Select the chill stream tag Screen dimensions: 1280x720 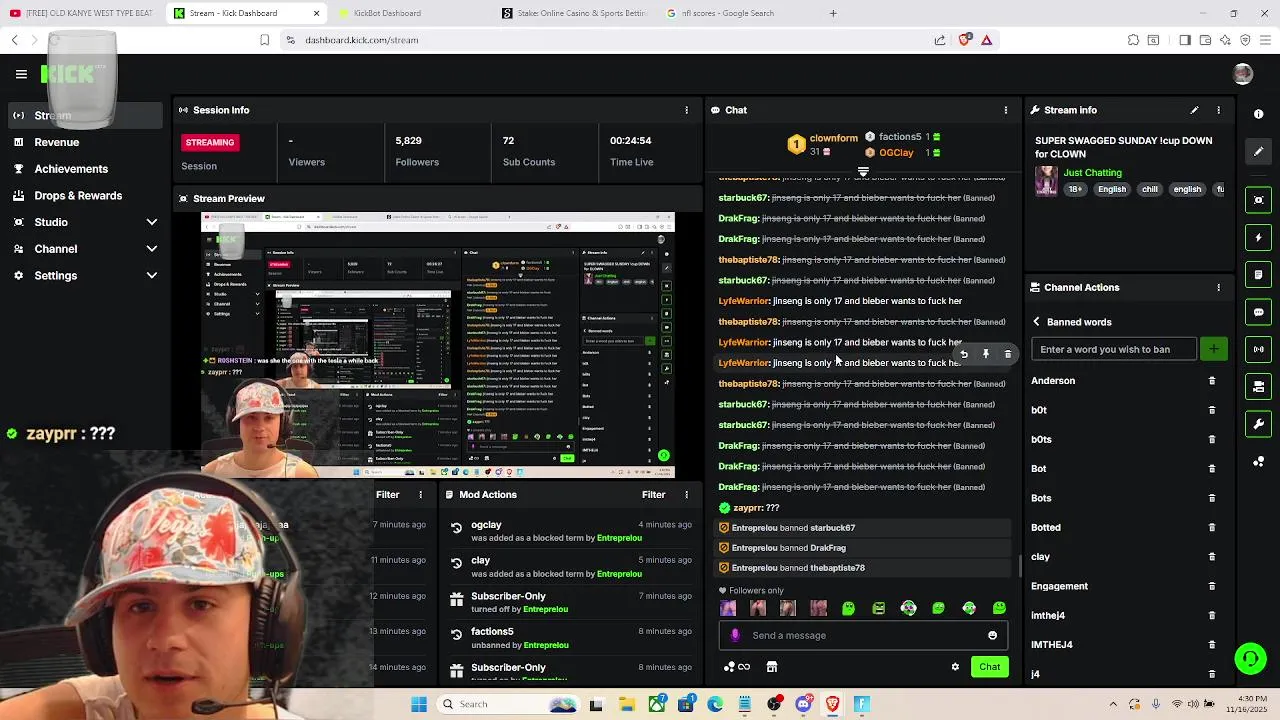(1150, 189)
